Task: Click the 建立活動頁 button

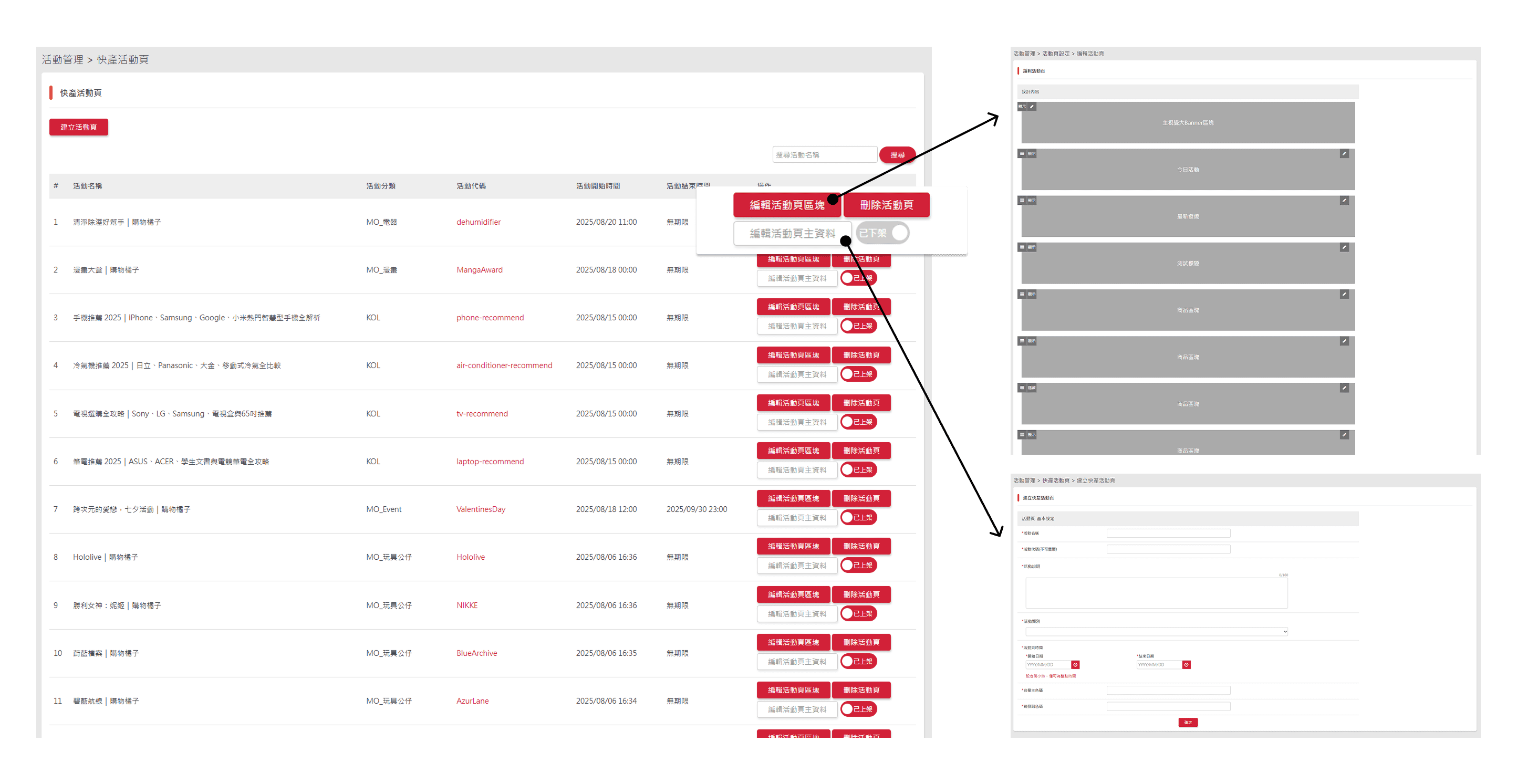Action: pyautogui.click(x=78, y=127)
